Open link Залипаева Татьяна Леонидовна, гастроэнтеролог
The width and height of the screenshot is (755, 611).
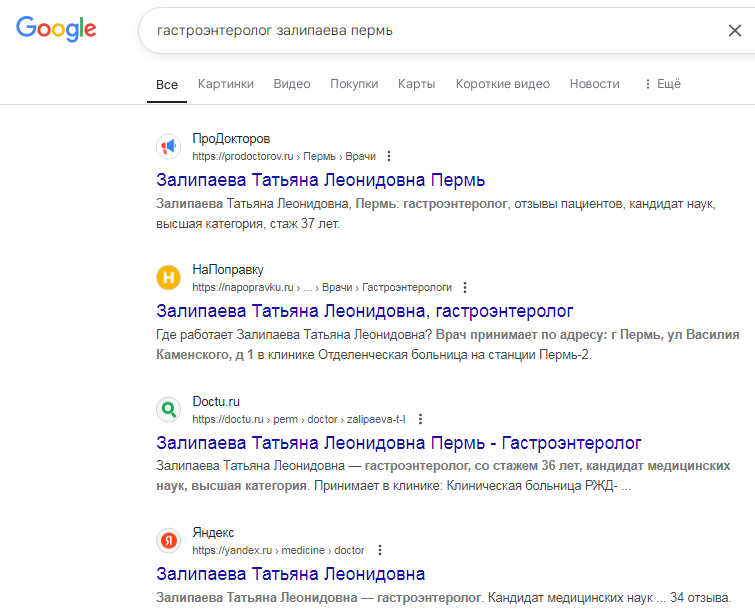[364, 311]
